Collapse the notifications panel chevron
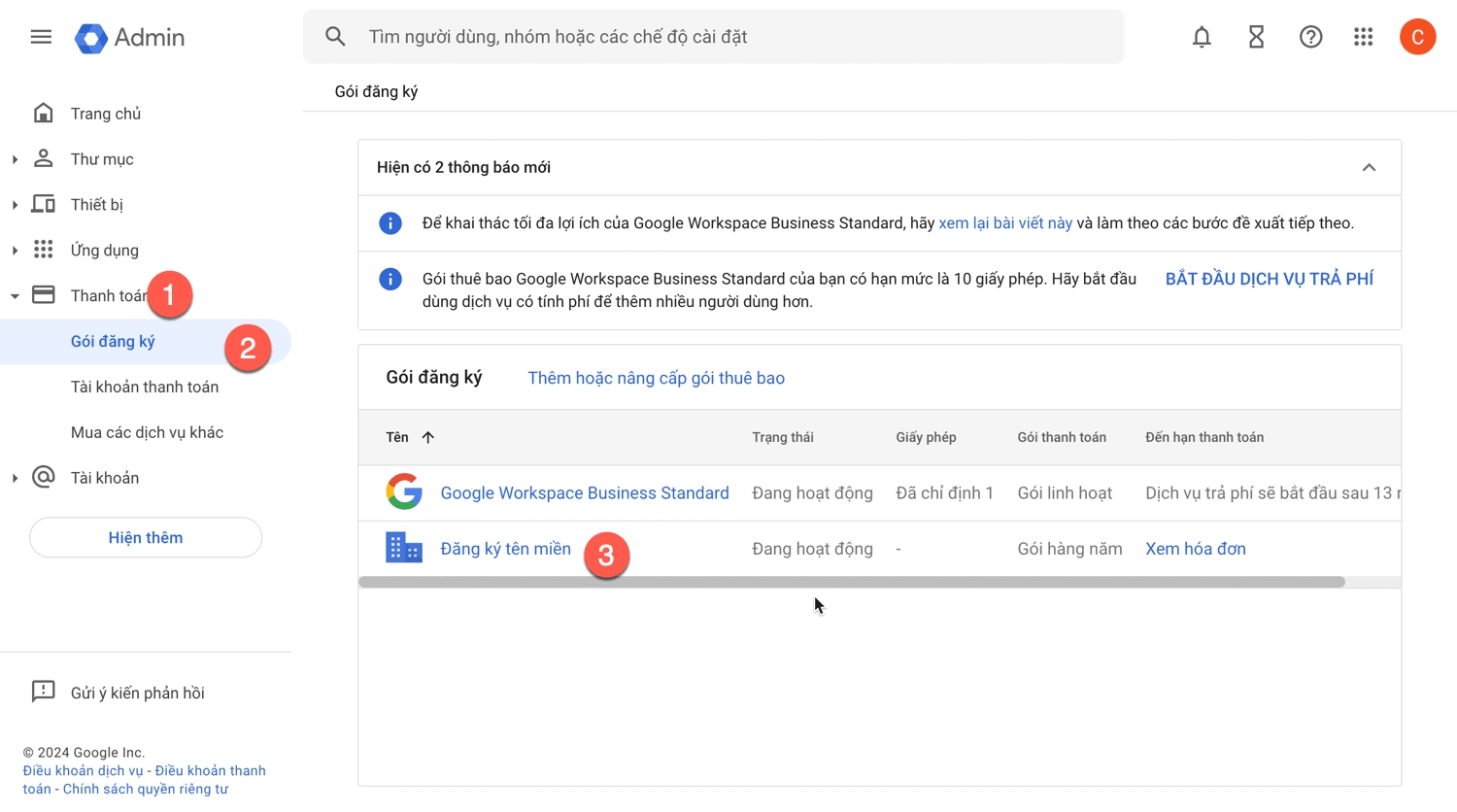This screenshot has height=812, width=1457. [x=1369, y=167]
